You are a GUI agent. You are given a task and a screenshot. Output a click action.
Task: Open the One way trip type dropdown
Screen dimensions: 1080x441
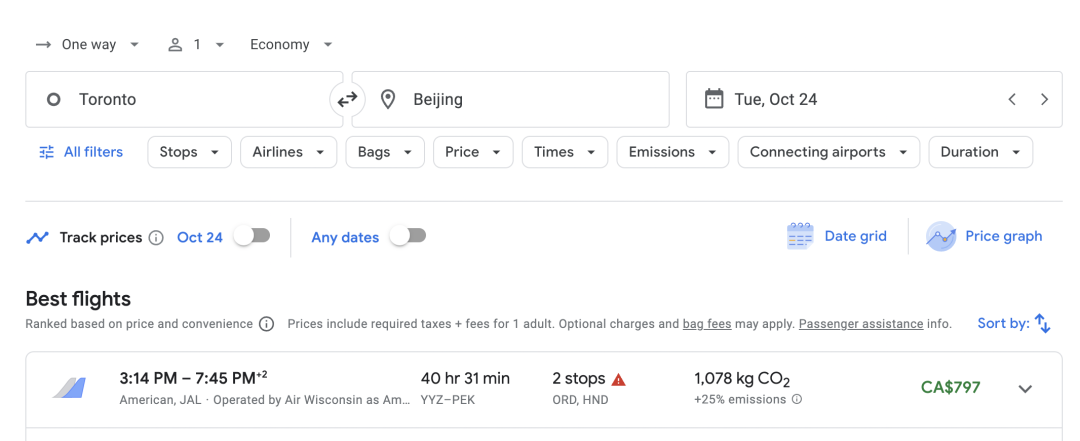pos(88,44)
